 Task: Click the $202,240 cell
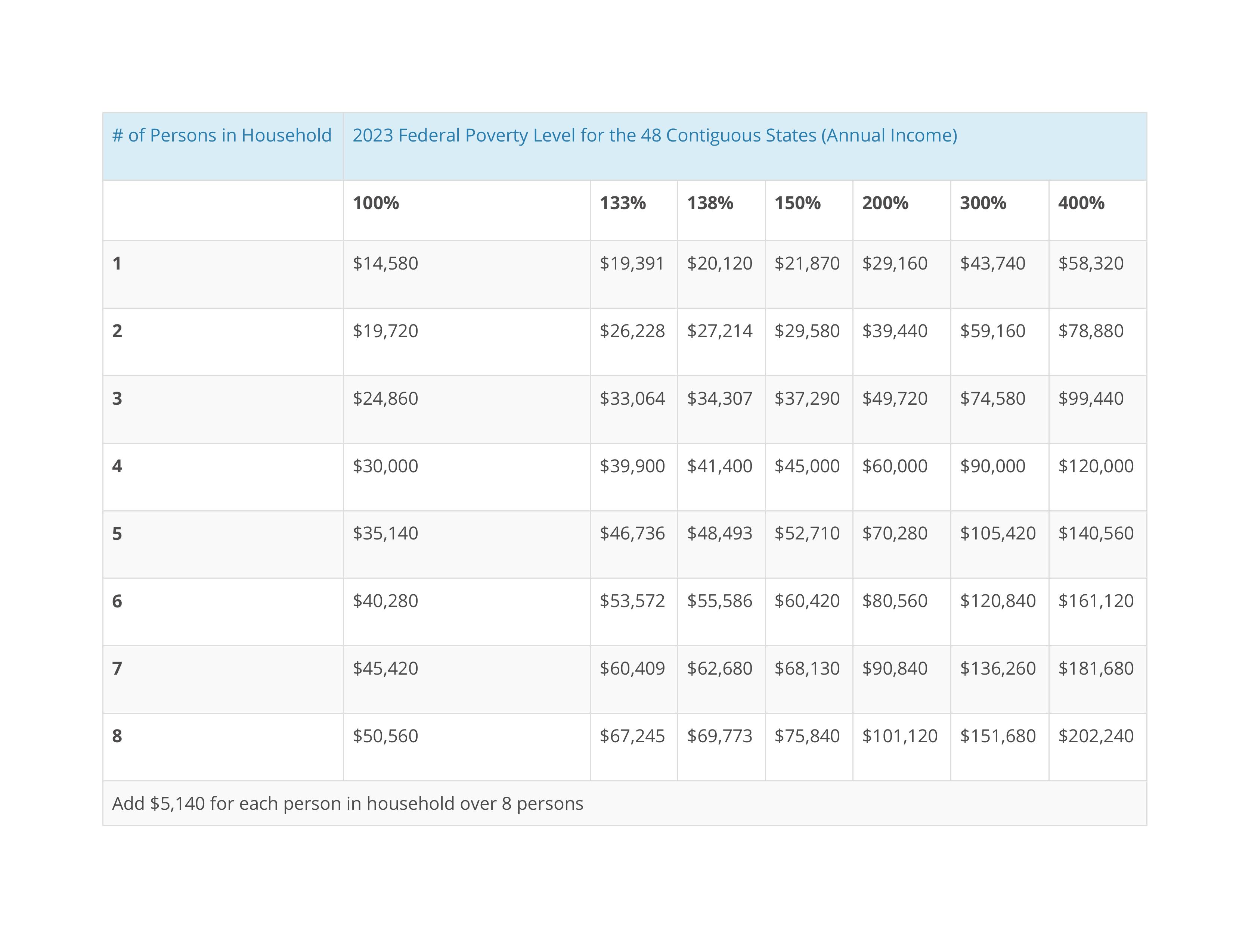coord(1095,737)
